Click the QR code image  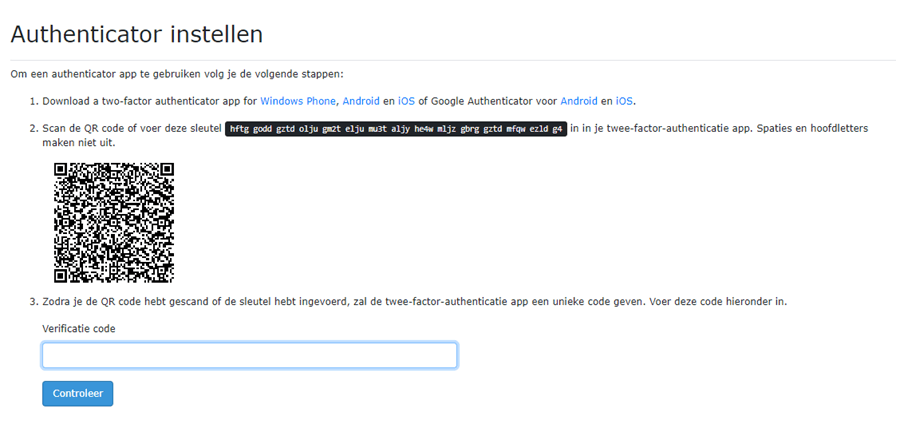(114, 223)
